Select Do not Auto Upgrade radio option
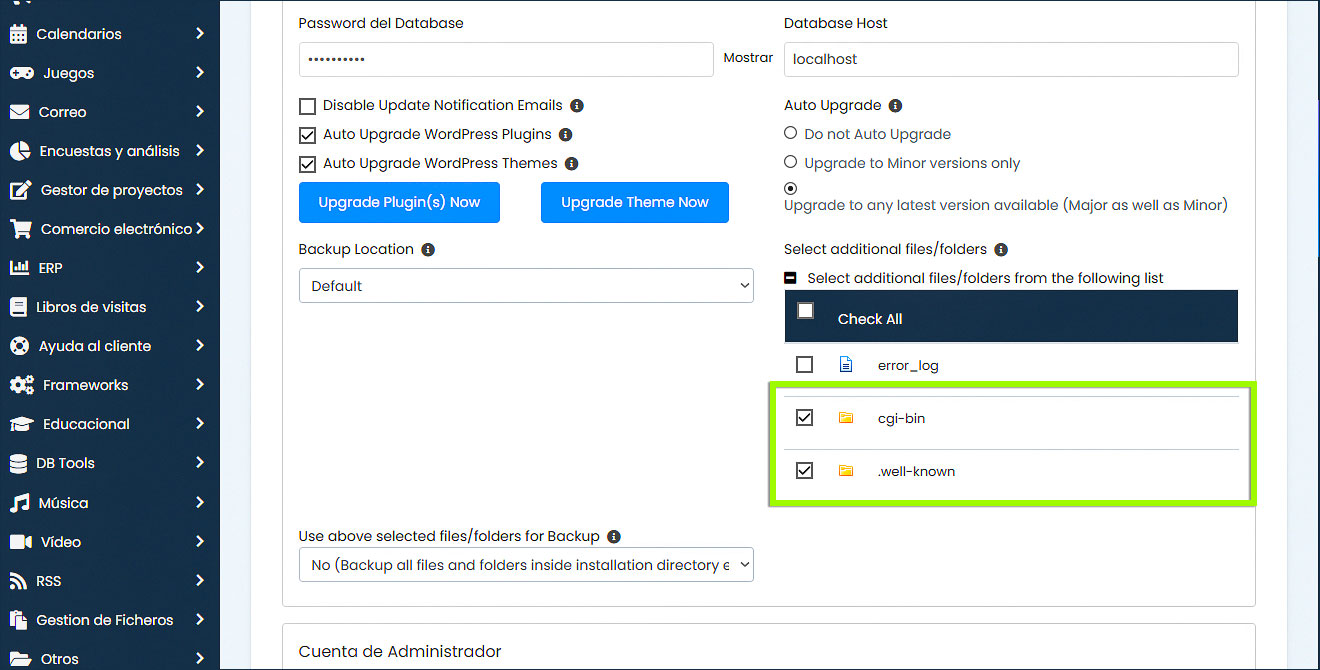The image size is (1320, 670). coord(791,133)
